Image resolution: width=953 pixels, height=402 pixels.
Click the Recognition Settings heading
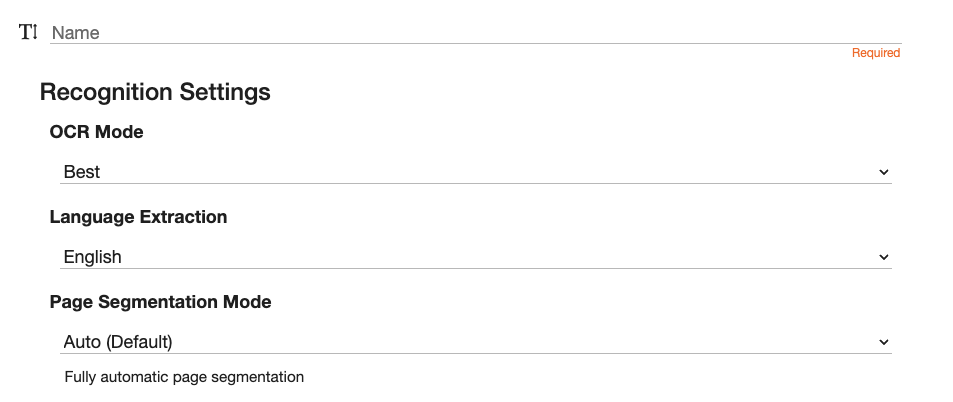click(155, 92)
